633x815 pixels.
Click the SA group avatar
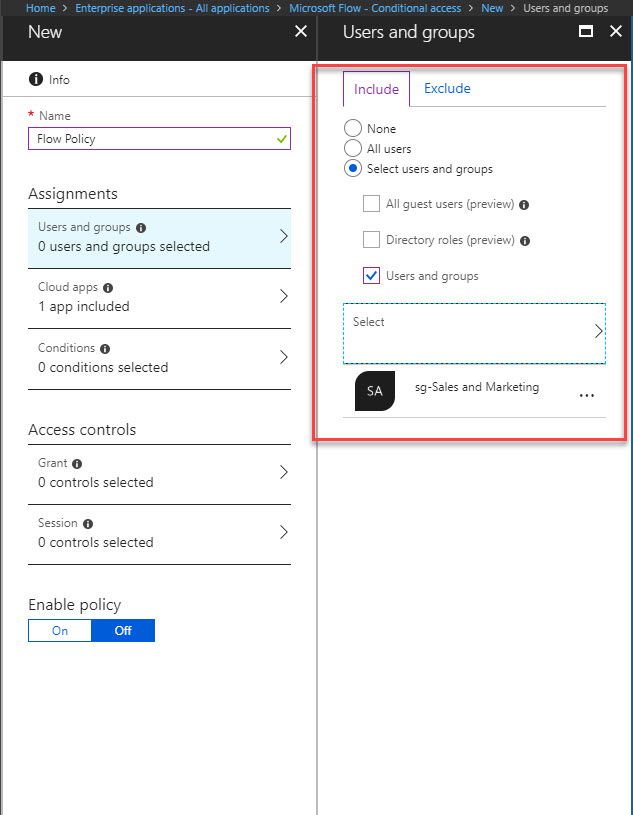(x=375, y=391)
